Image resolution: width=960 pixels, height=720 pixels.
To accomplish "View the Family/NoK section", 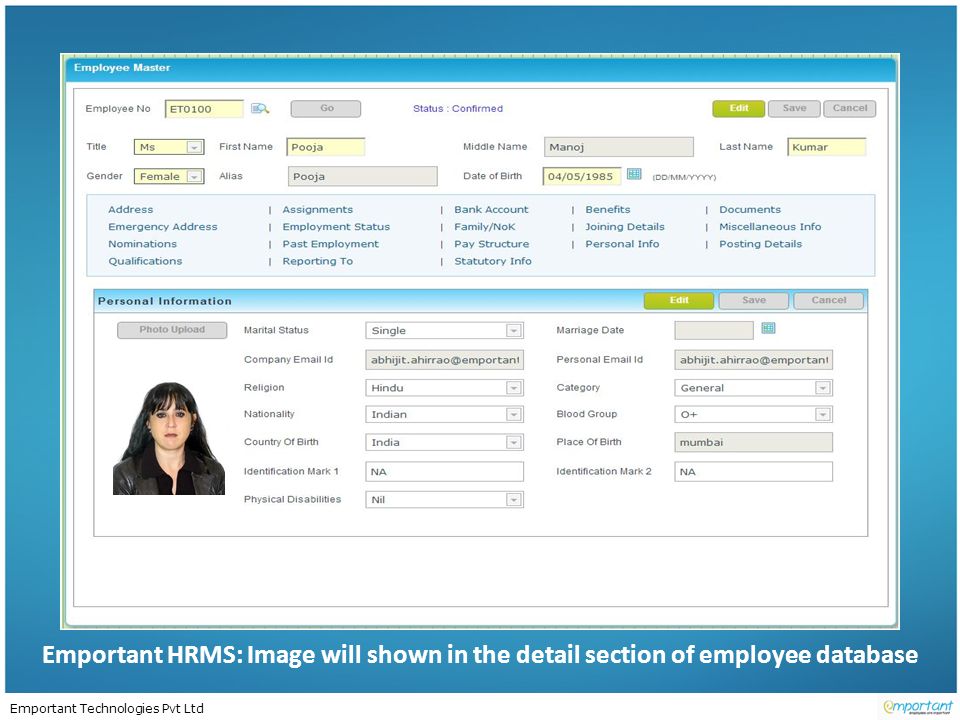I will 485,227.
